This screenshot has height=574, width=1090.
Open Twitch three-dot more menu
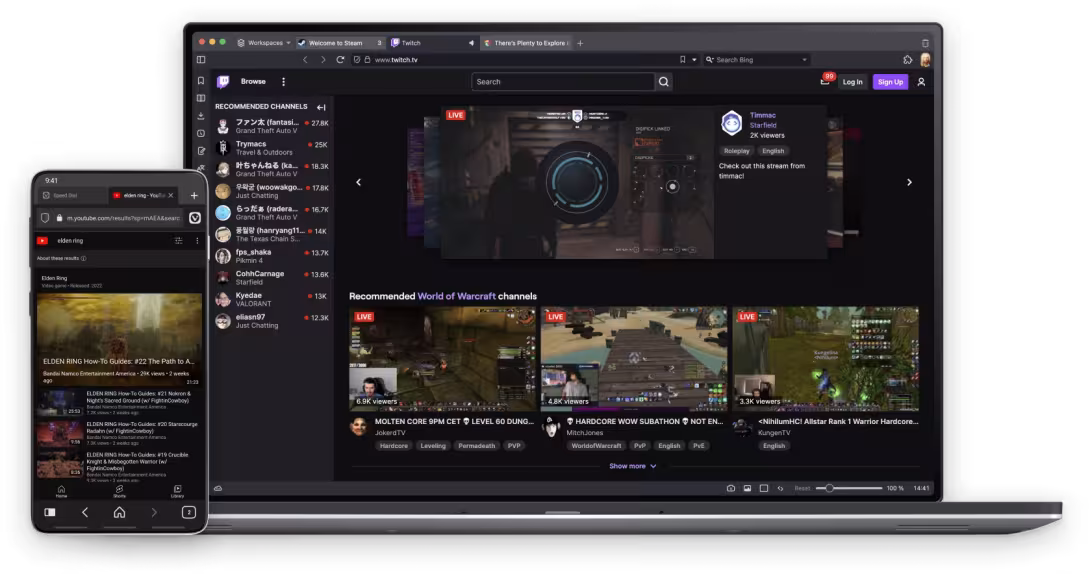click(283, 82)
